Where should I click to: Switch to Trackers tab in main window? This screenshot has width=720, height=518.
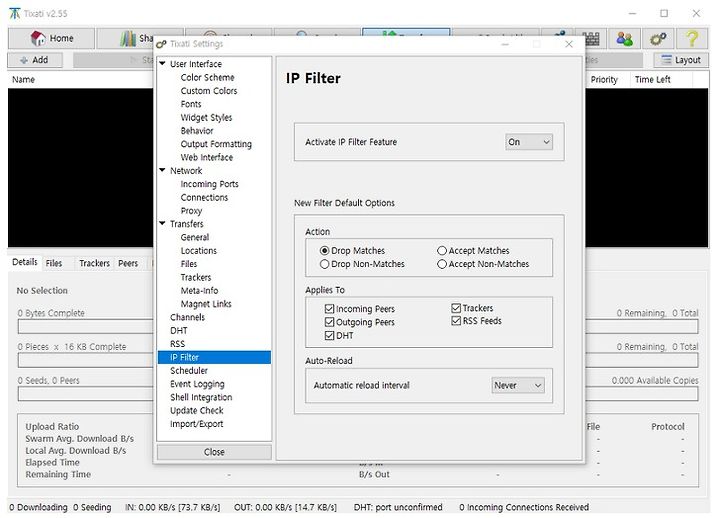tap(94, 263)
